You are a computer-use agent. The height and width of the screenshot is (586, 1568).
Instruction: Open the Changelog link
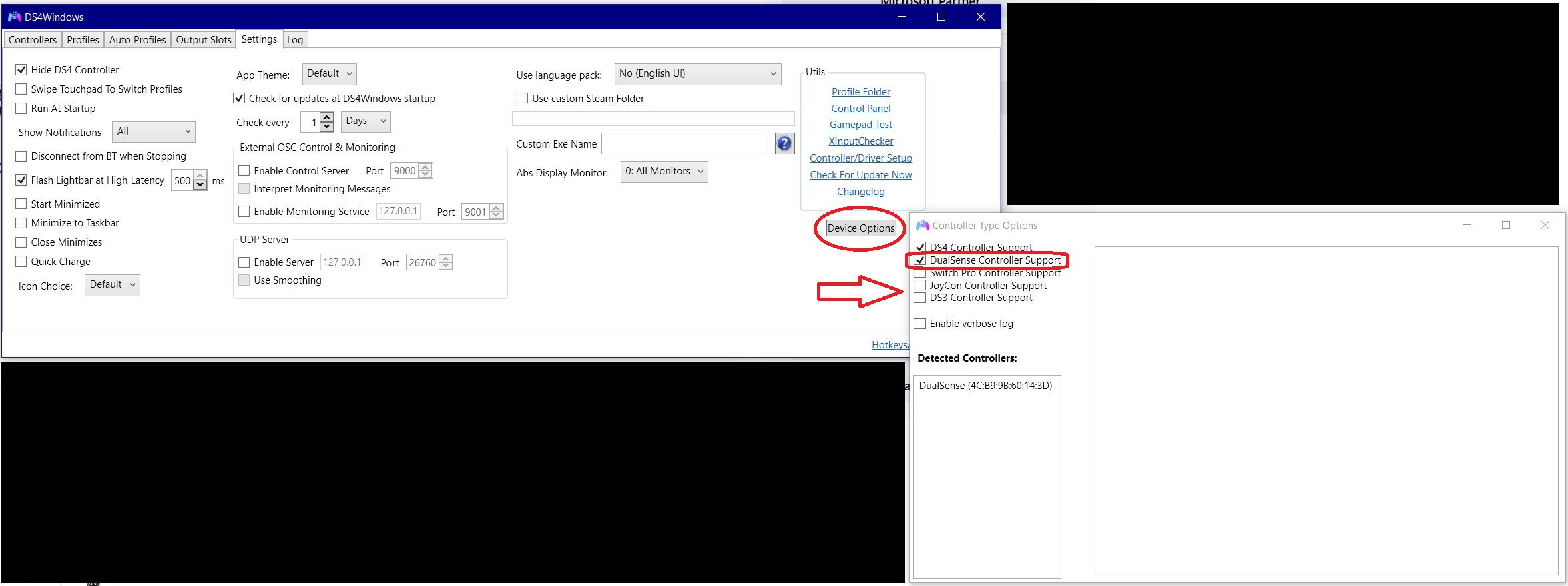pyautogui.click(x=861, y=192)
